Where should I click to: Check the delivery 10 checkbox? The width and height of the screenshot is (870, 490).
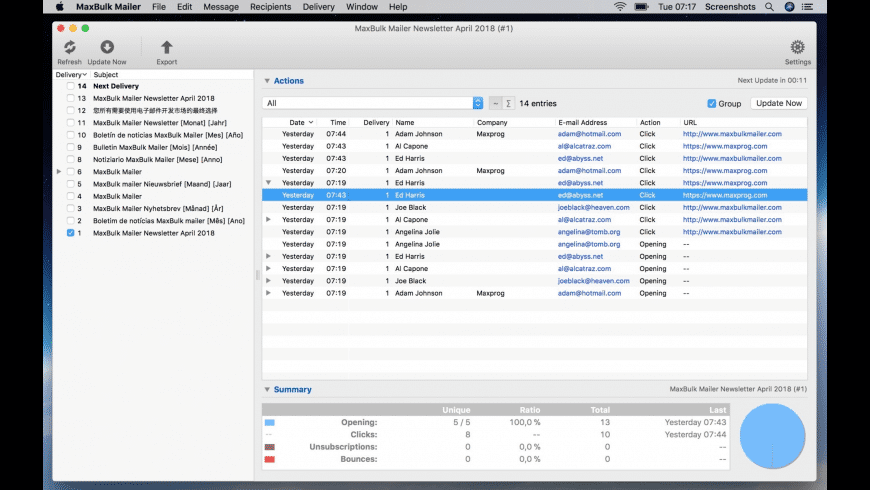(x=70, y=135)
